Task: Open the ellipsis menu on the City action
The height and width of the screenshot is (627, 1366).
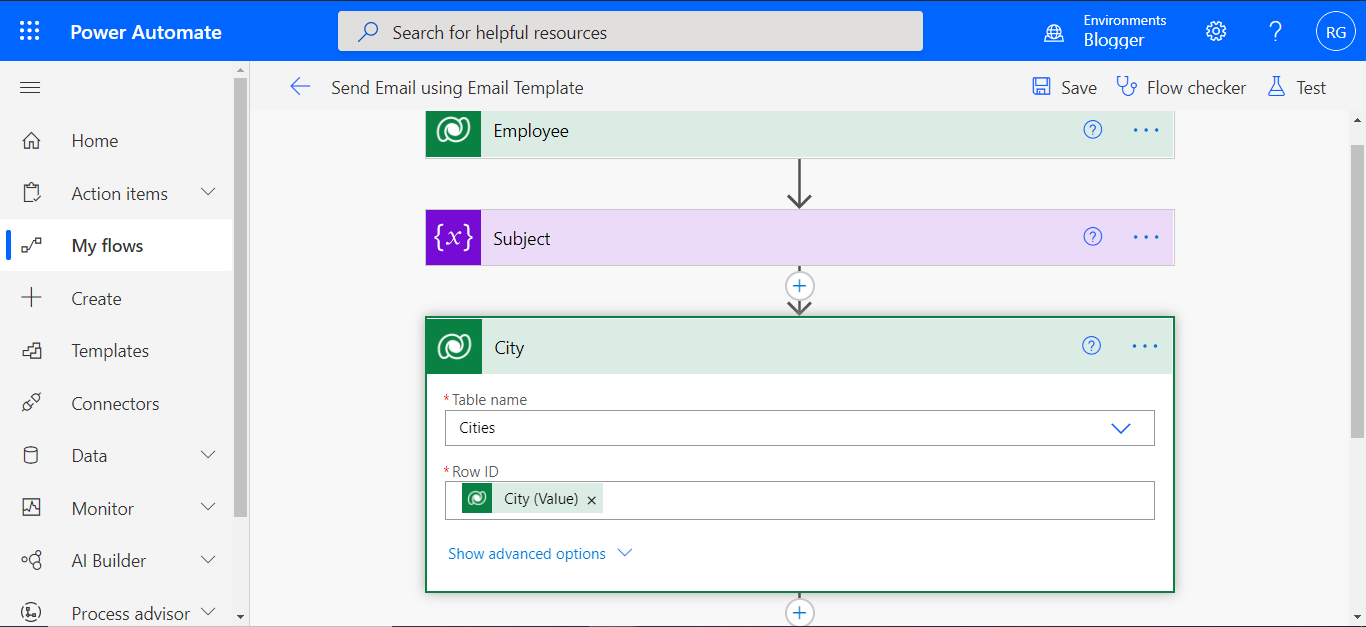Action: tap(1144, 345)
